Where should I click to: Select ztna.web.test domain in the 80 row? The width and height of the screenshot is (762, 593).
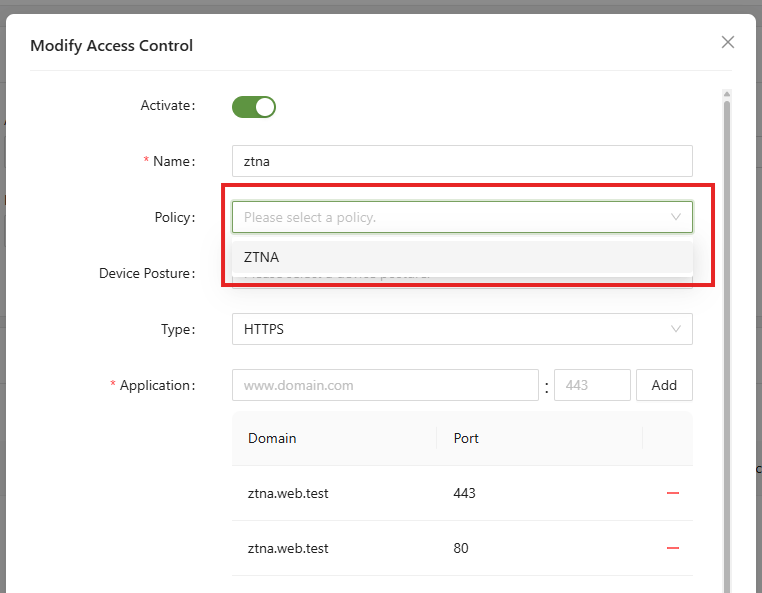pos(288,548)
